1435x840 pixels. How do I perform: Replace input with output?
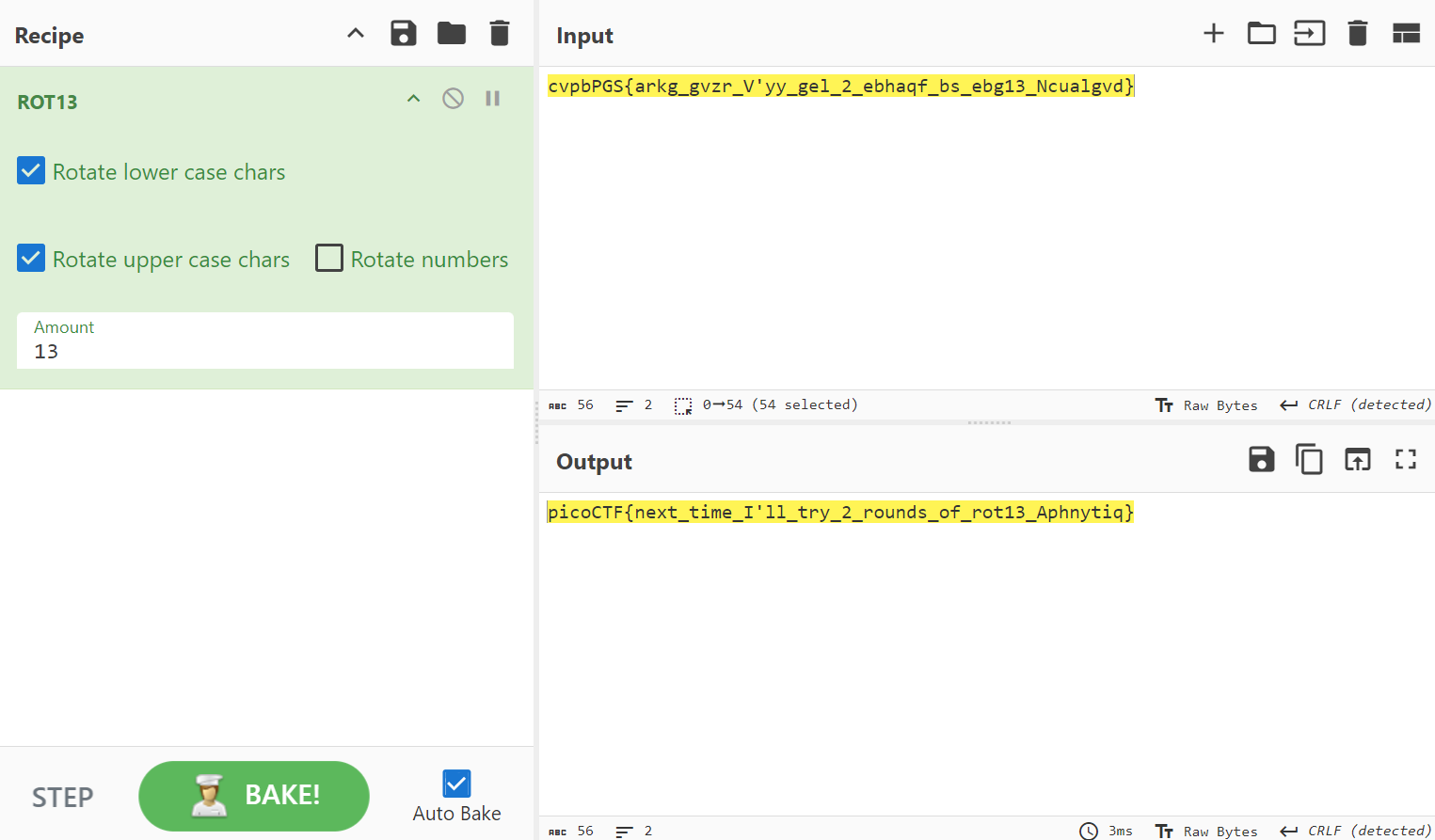click(1357, 460)
